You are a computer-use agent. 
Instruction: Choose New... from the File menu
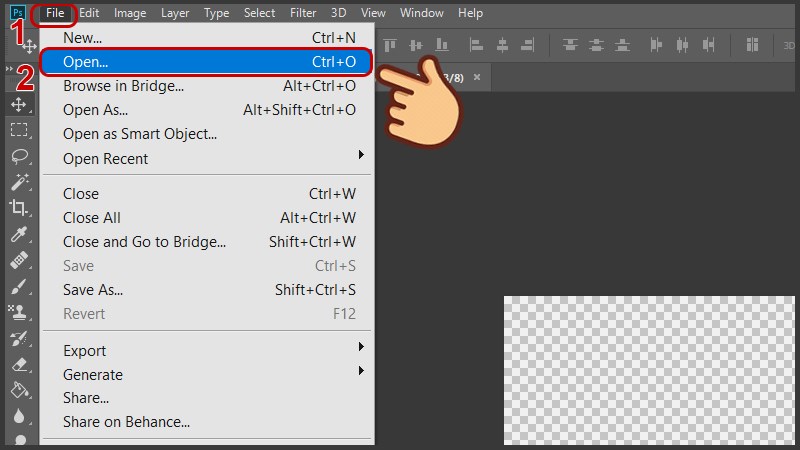tap(206, 38)
